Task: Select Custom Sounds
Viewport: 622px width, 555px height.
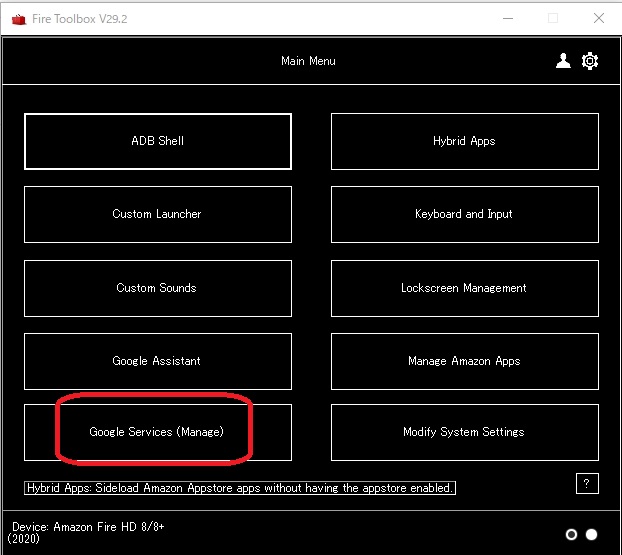Action: tap(158, 288)
